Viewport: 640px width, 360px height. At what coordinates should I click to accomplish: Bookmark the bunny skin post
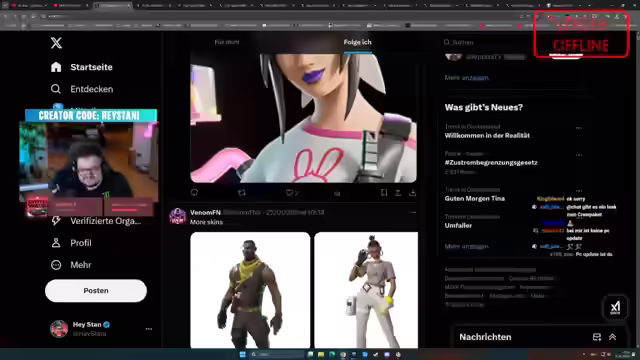[x=384, y=193]
